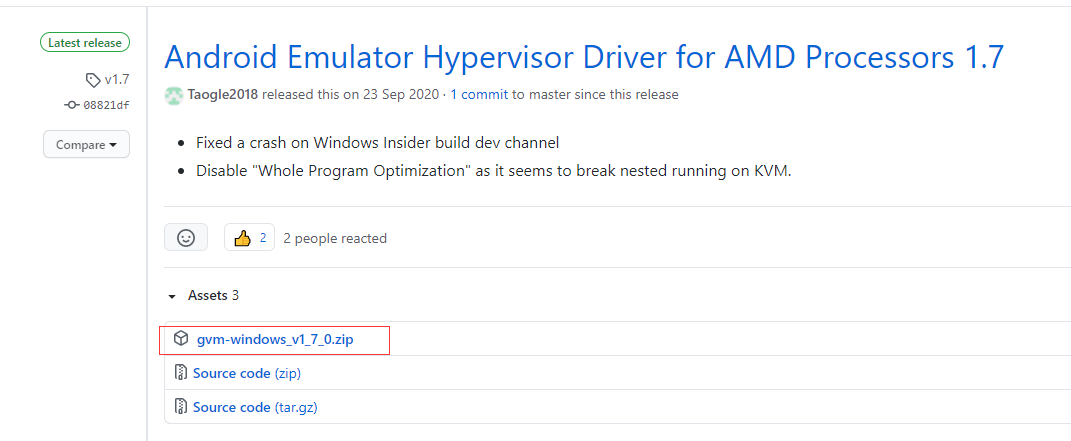Viewport: 1071px width, 441px height.
Task: Open the smiley add-reaction button
Action: tap(186, 238)
